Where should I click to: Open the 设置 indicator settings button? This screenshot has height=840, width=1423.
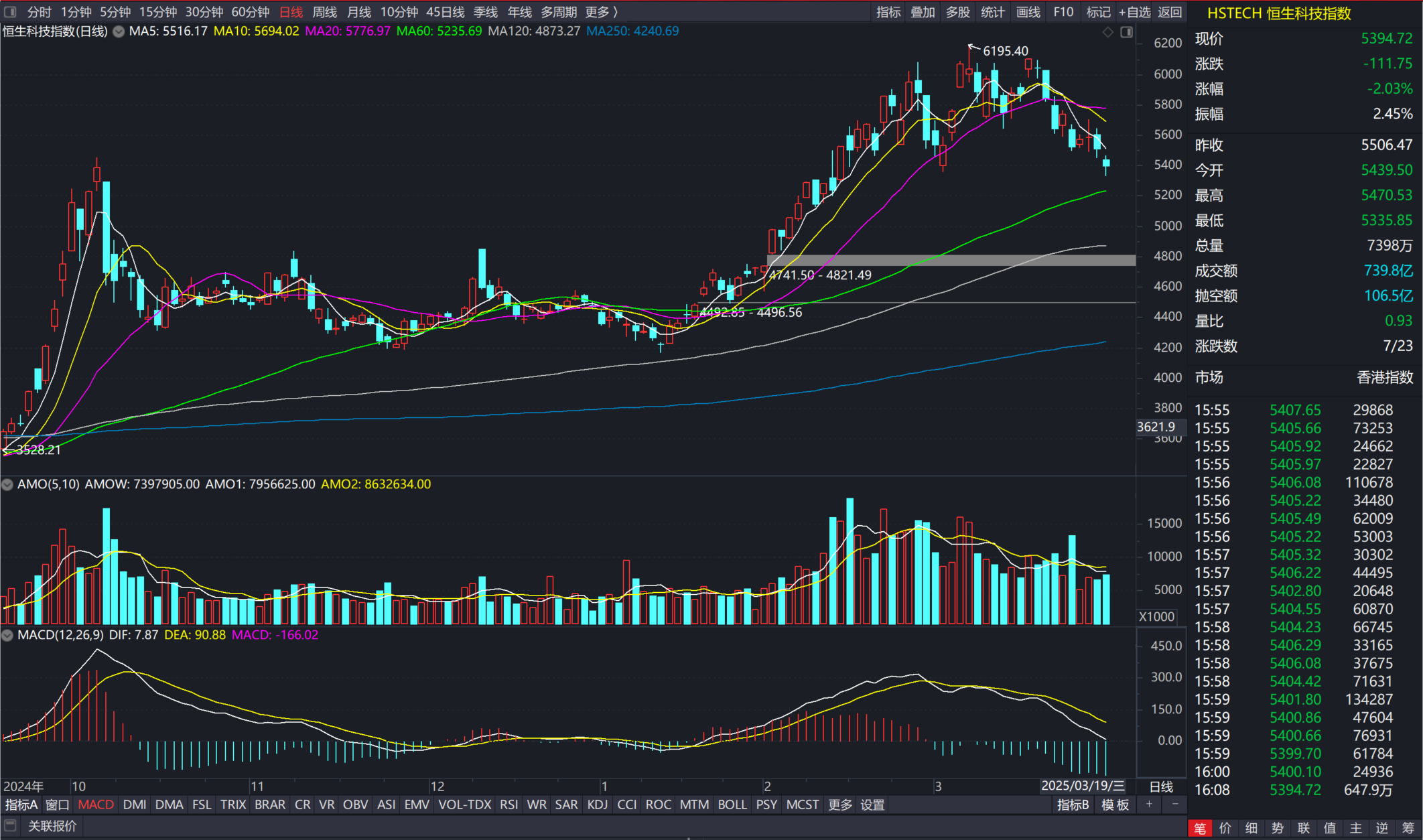pyautogui.click(x=872, y=804)
